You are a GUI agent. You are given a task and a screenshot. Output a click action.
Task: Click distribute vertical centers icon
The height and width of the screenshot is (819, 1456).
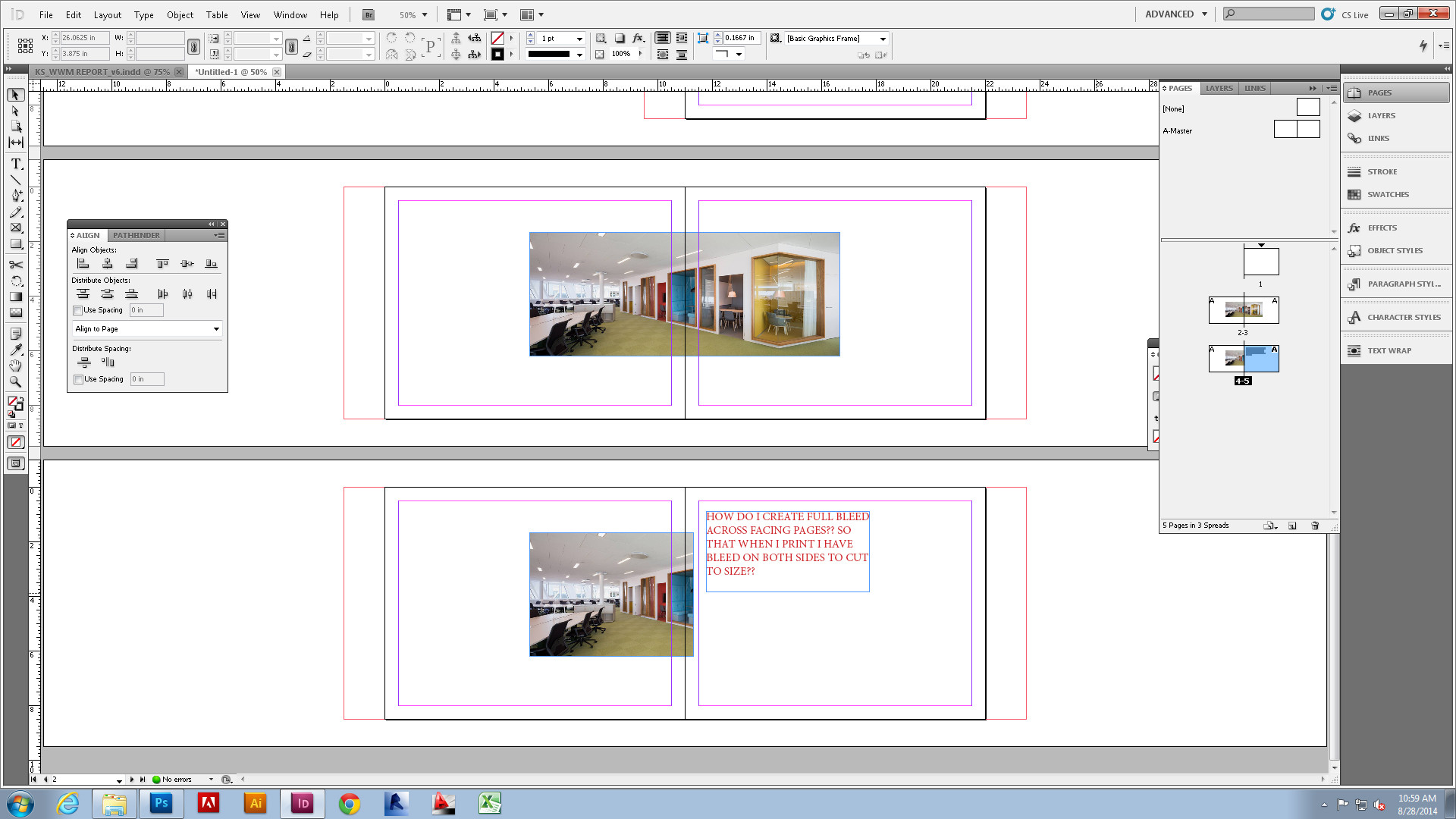tap(108, 294)
